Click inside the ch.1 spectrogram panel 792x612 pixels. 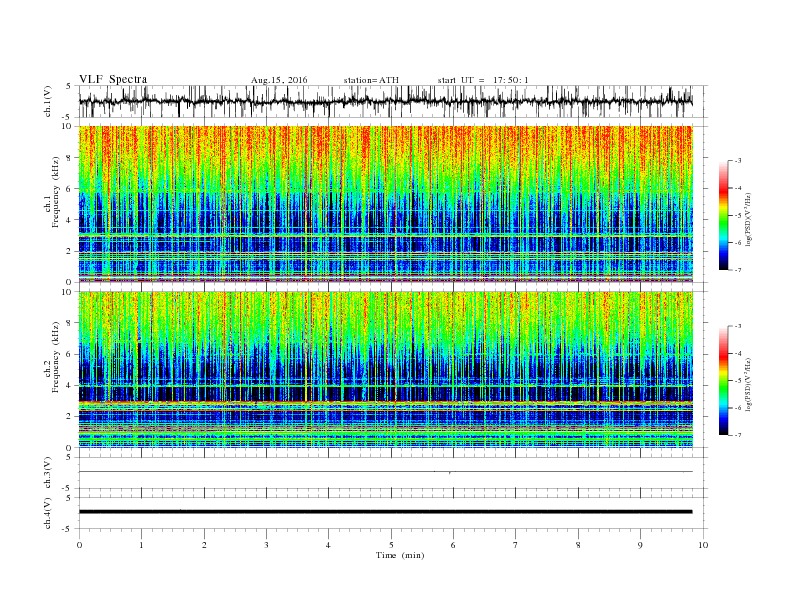pos(385,204)
